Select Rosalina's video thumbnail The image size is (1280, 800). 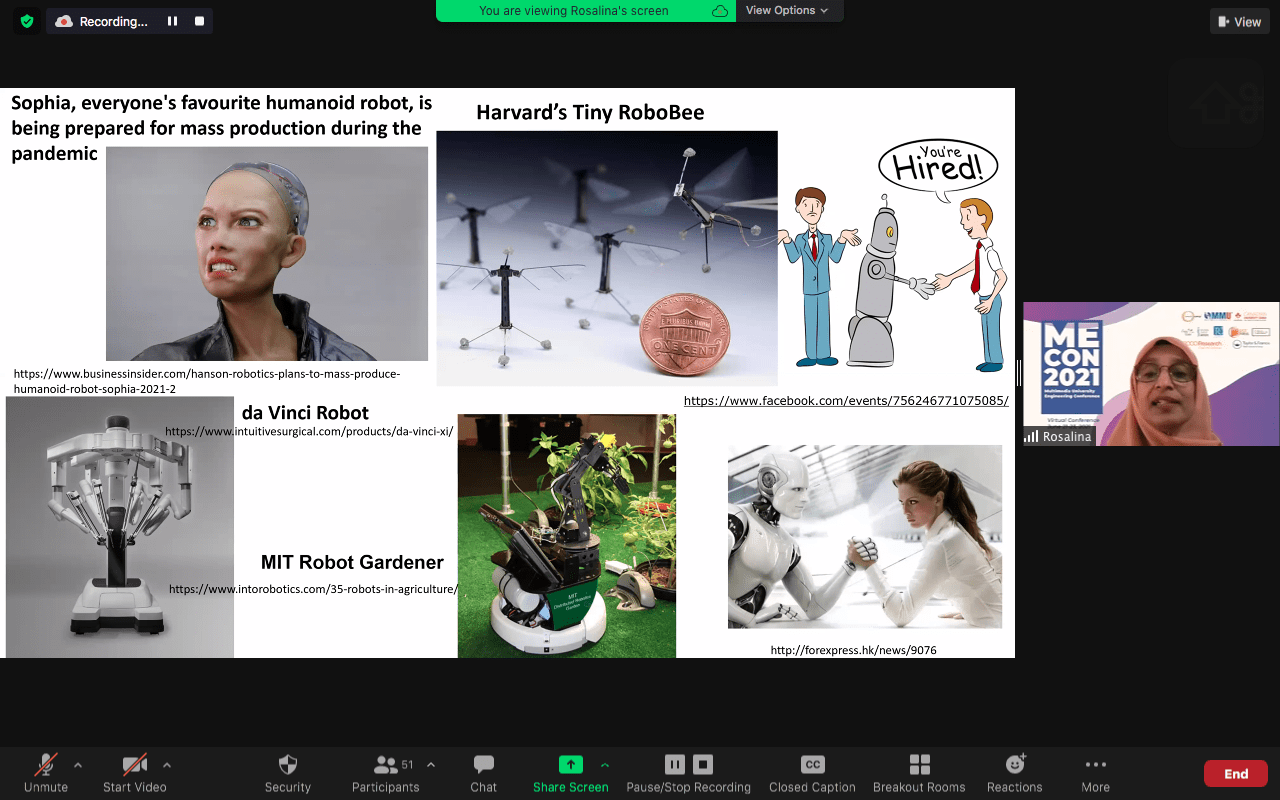point(1151,374)
